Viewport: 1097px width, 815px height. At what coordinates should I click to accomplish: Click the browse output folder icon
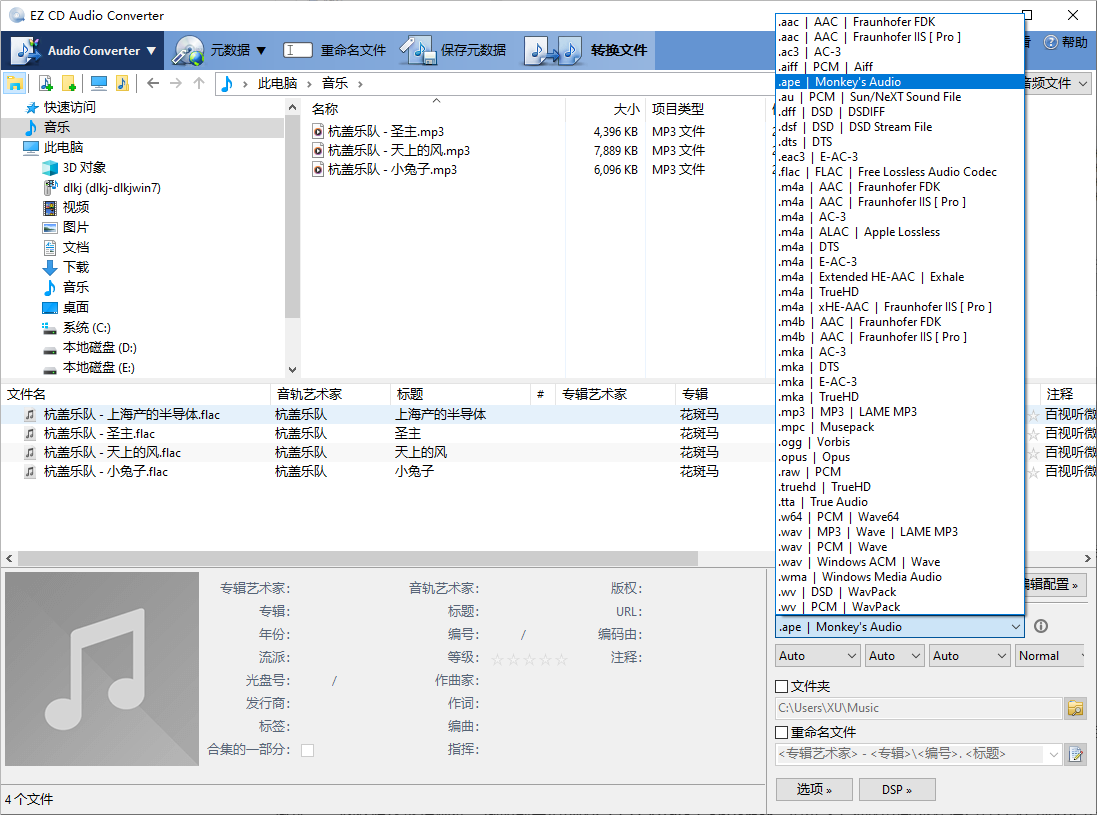coord(1075,708)
